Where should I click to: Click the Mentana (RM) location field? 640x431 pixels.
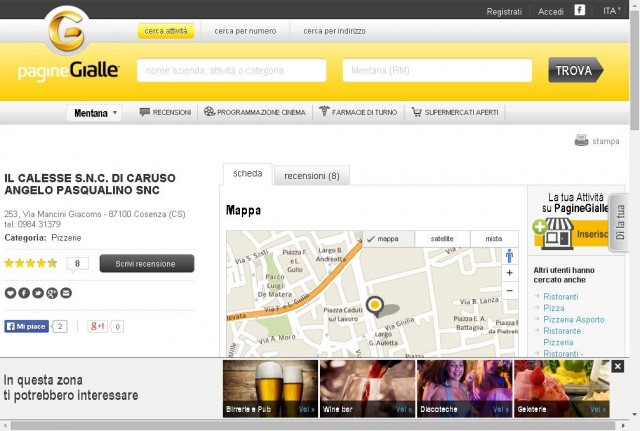[x=437, y=71]
